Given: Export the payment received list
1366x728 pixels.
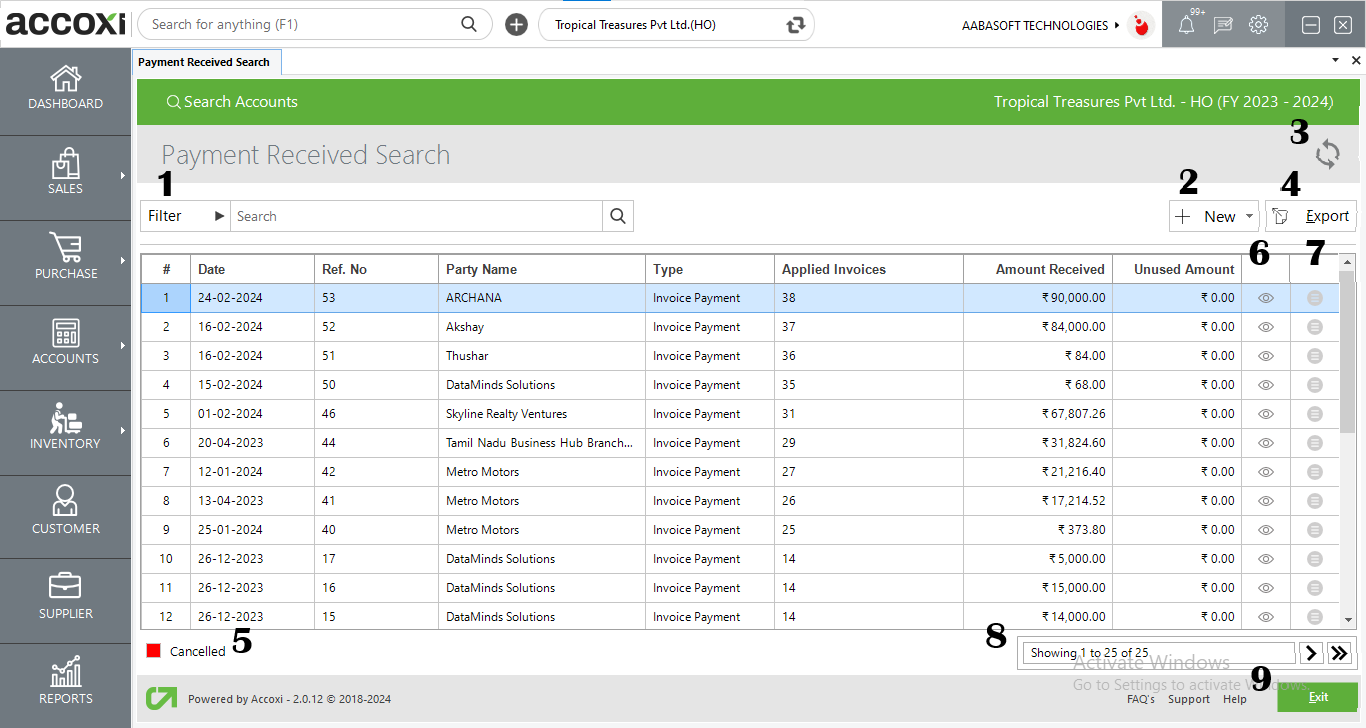Looking at the screenshot, I should pos(1311,215).
